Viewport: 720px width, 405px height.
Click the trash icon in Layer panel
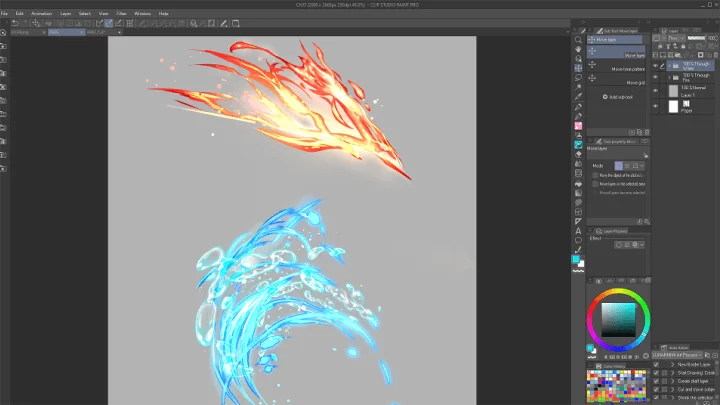pyautogui.click(x=715, y=55)
